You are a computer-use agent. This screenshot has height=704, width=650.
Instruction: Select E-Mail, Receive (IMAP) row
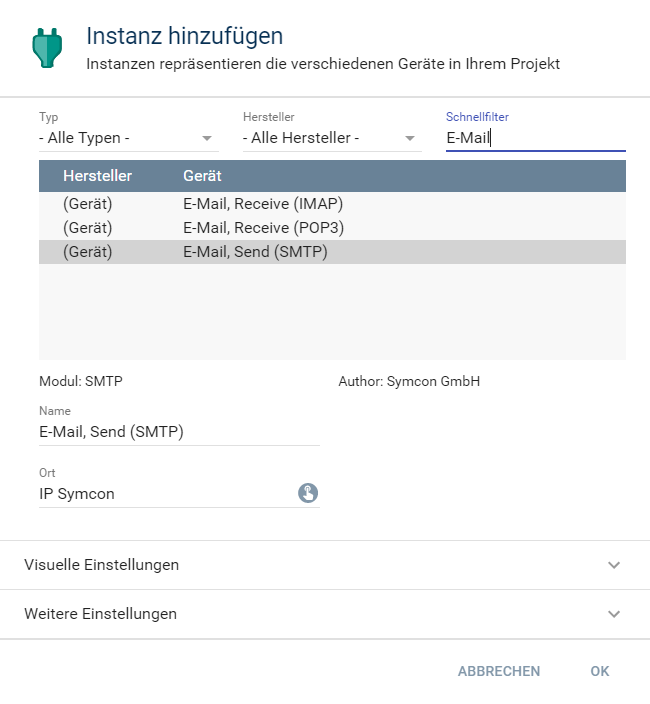pyautogui.click(x=332, y=204)
